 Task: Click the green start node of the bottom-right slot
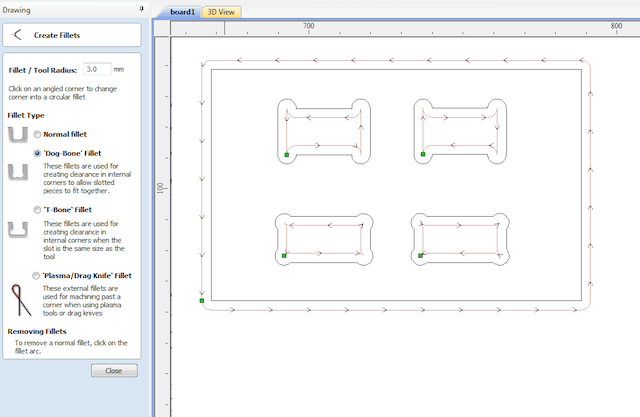pos(420,256)
